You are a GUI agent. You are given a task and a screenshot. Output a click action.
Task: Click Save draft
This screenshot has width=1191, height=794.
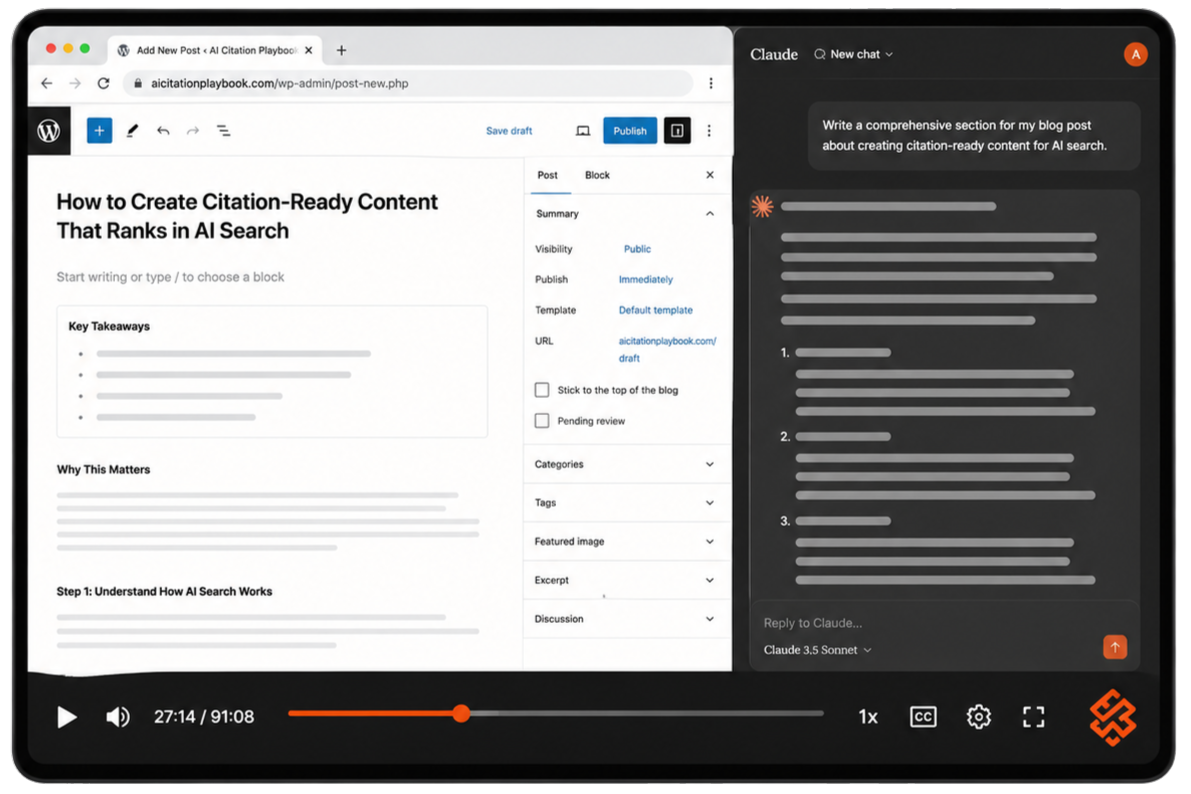(x=509, y=131)
